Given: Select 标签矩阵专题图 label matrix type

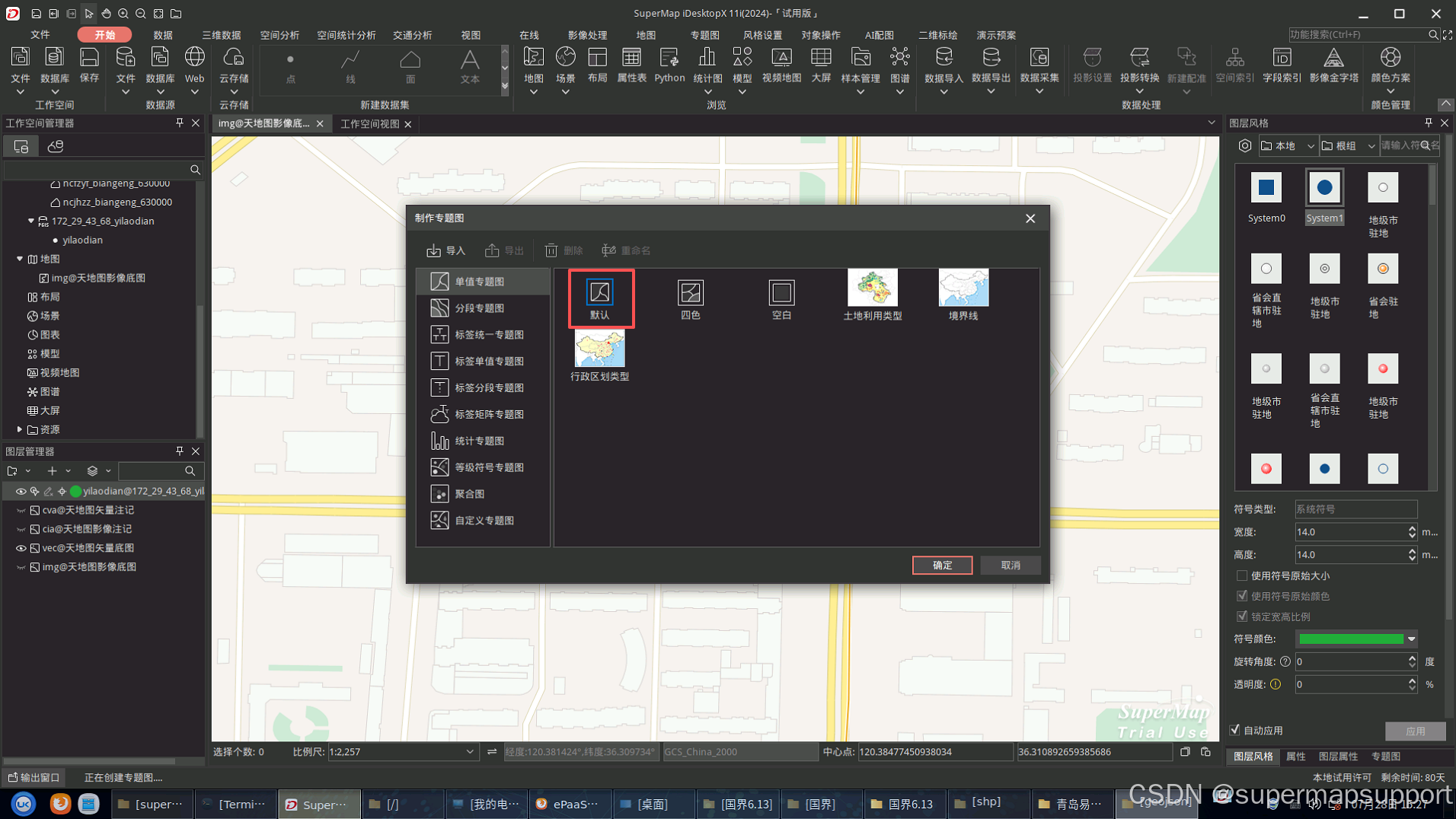Looking at the screenshot, I should click(483, 414).
